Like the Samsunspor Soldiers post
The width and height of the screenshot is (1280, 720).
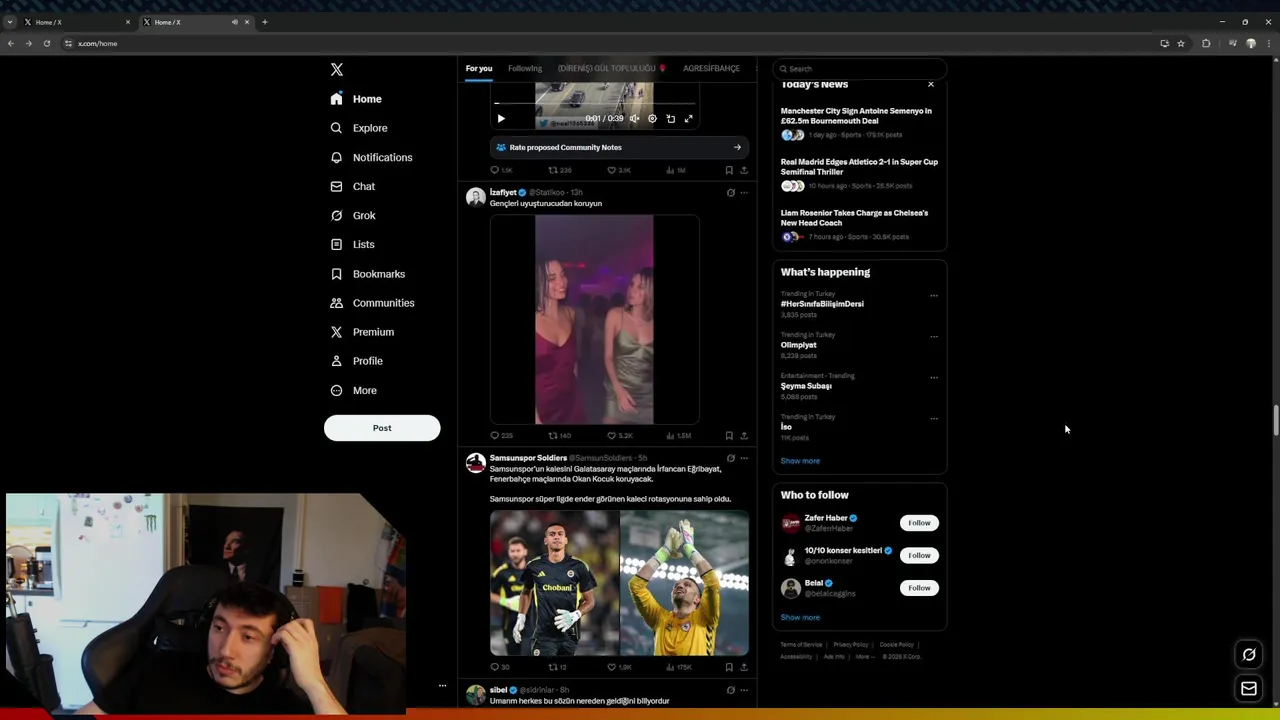[x=619, y=667]
